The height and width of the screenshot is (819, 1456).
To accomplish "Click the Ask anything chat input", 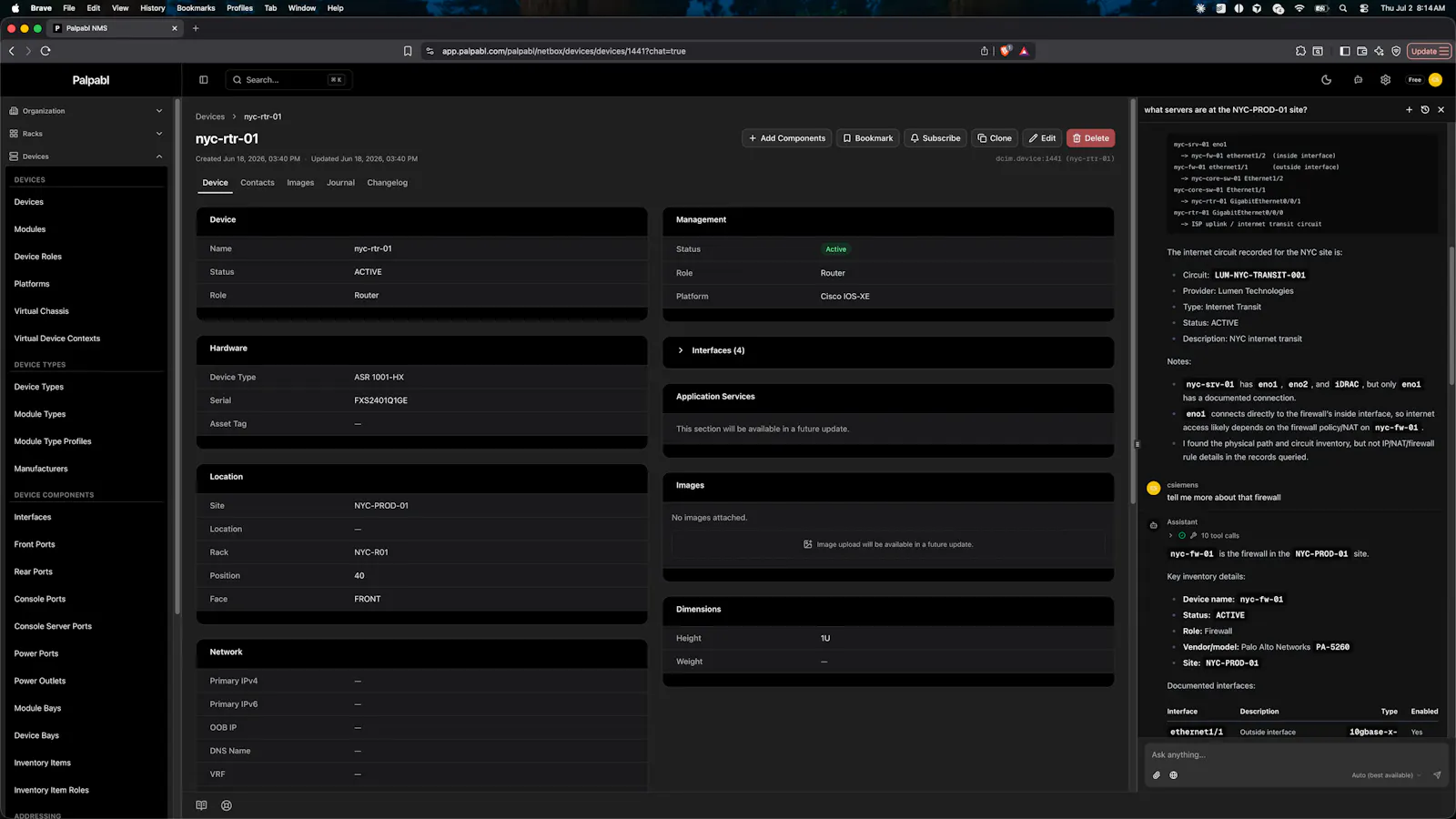I will [x=1295, y=754].
